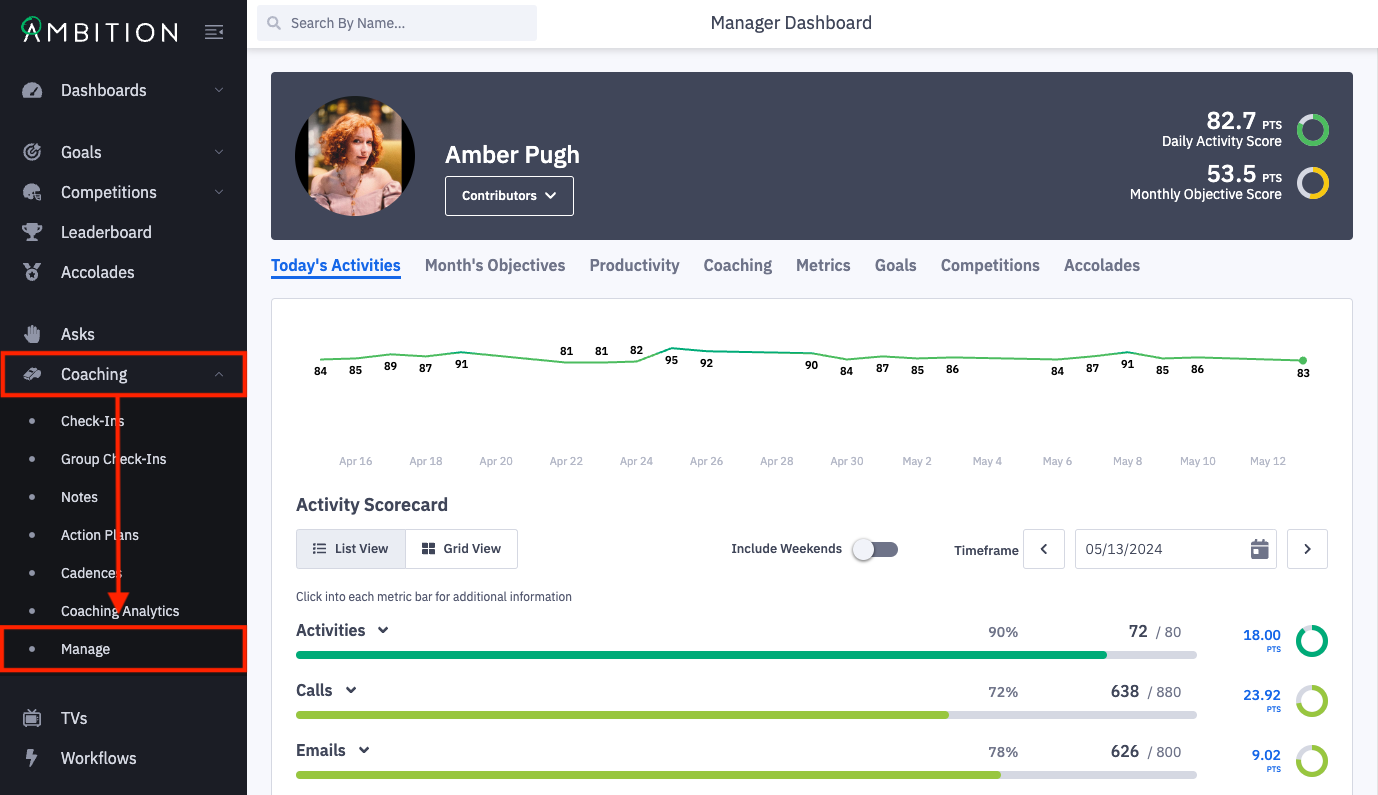Open Workflows using the lightning bolt icon
Viewport: 1378px width, 795px height.
point(34,758)
